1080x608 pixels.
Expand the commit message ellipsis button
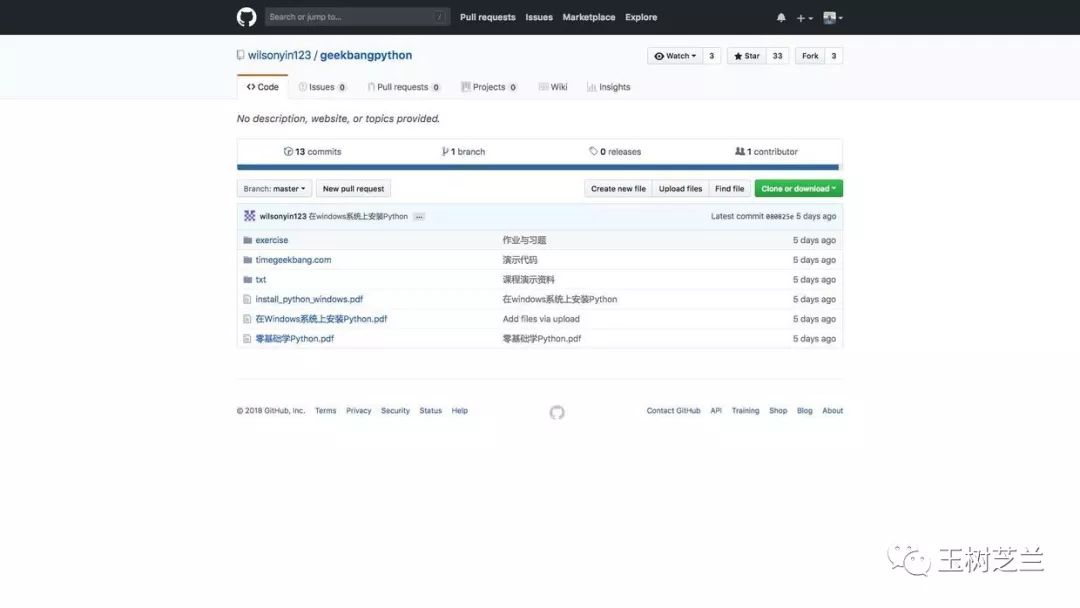coord(419,216)
